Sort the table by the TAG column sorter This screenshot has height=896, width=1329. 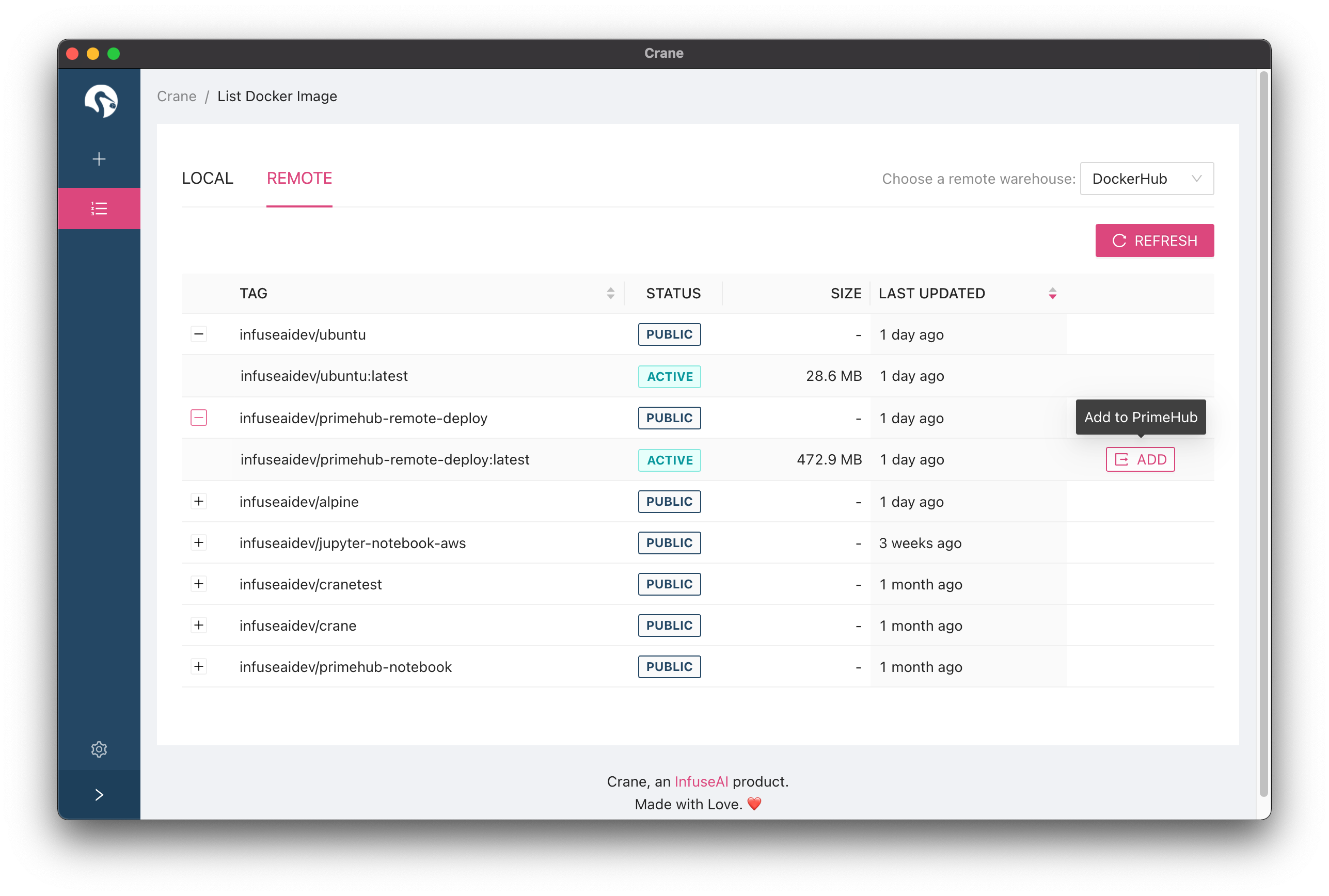click(610, 293)
